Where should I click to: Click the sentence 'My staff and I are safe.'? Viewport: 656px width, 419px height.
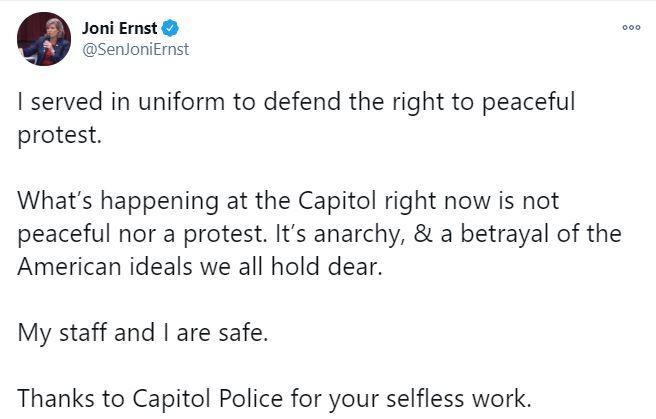143,333
